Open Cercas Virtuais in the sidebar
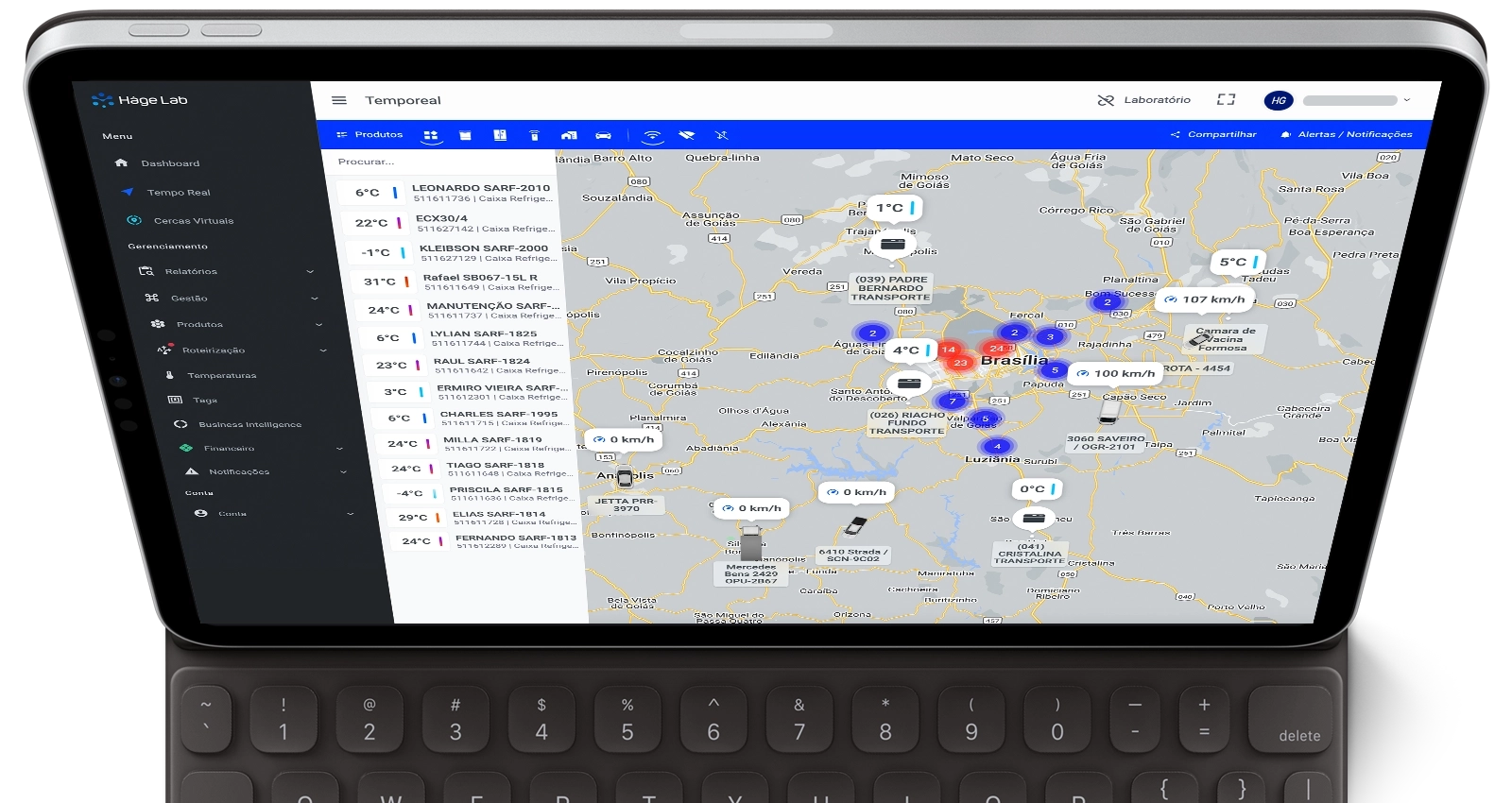This screenshot has width=1512, height=803. coord(194,221)
